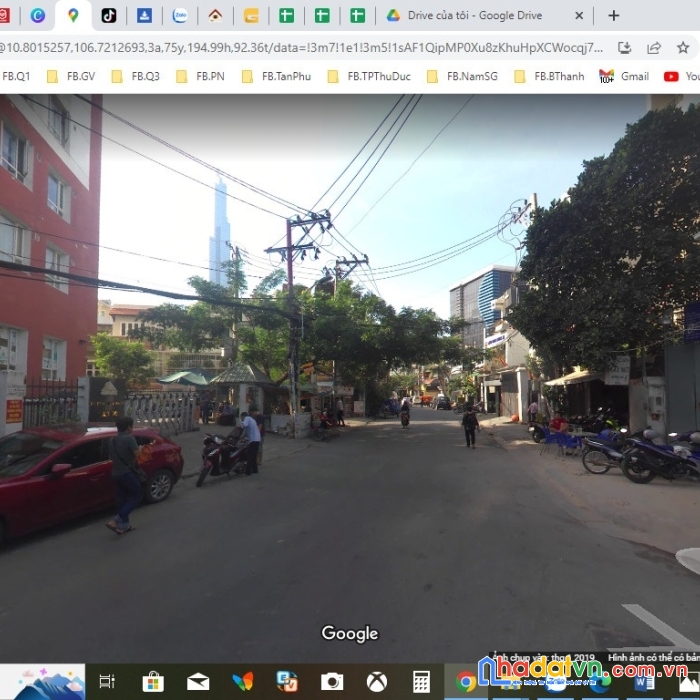The width and height of the screenshot is (700, 700).
Task: Open Microsoft Store from the taskbar
Action: click(153, 682)
